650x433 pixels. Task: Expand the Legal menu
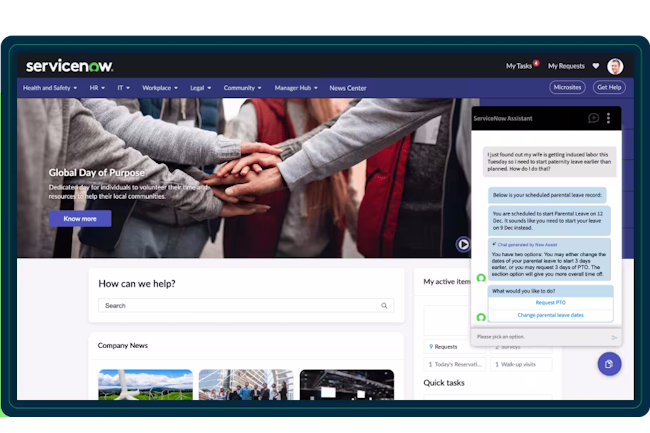click(x=201, y=88)
